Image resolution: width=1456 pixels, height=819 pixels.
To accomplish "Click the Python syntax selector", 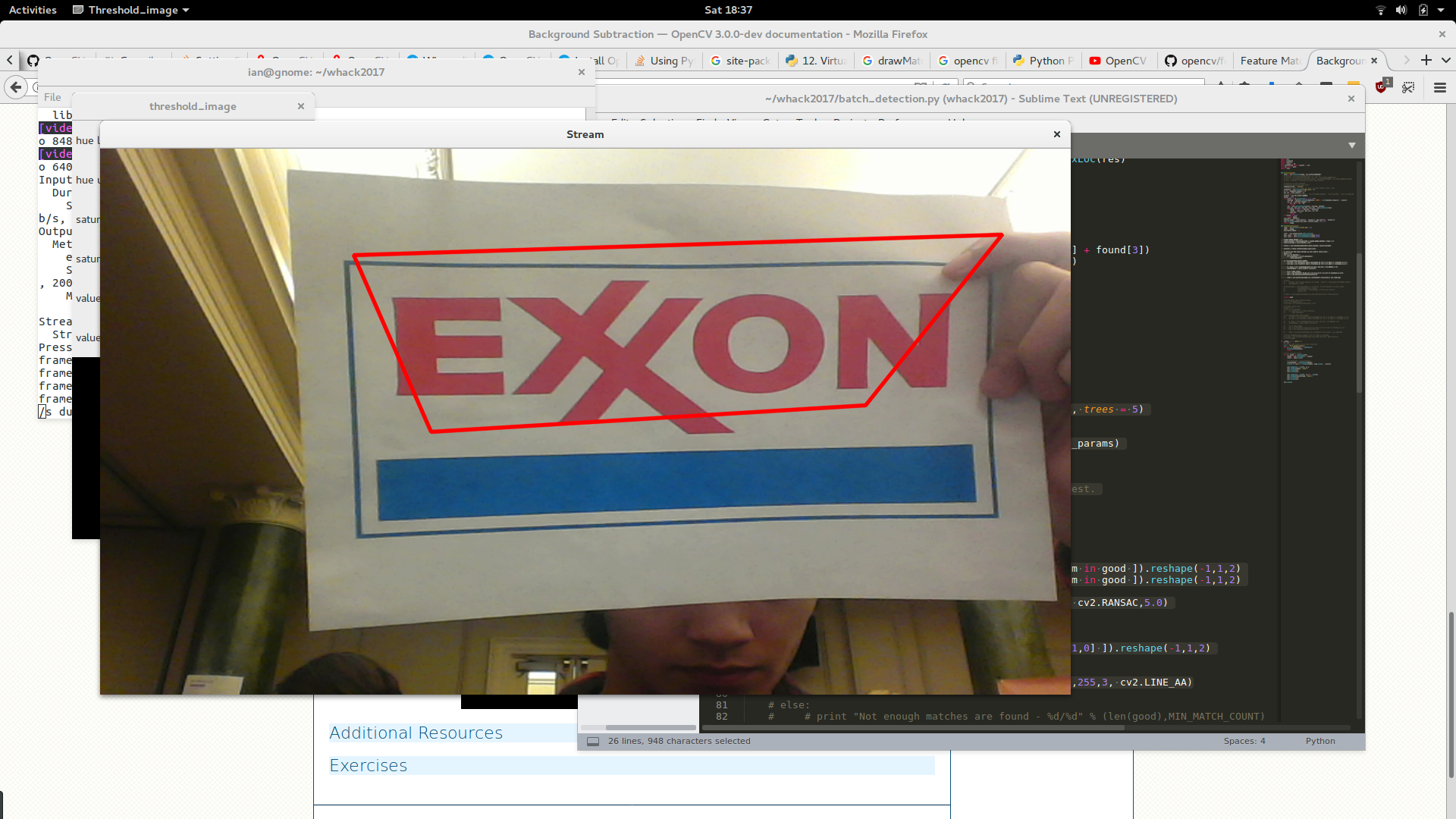I will 1319,741.
